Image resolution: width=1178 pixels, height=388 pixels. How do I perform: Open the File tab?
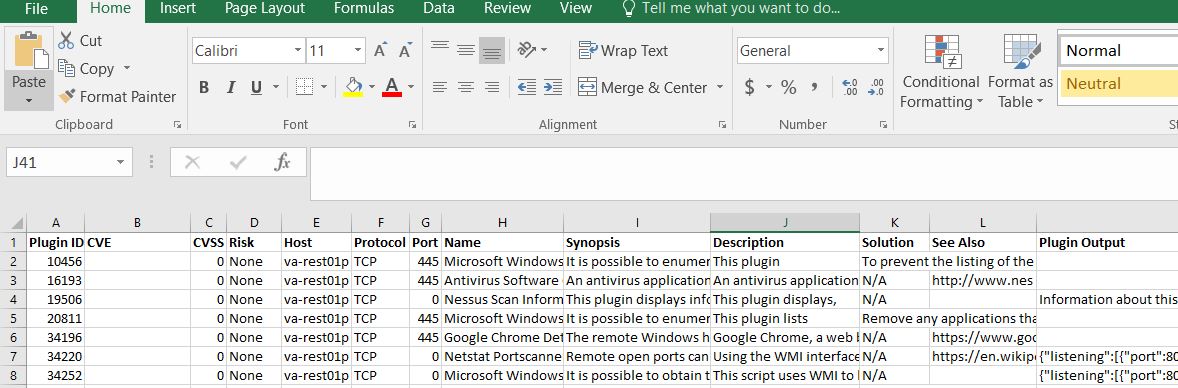[36, 9]
